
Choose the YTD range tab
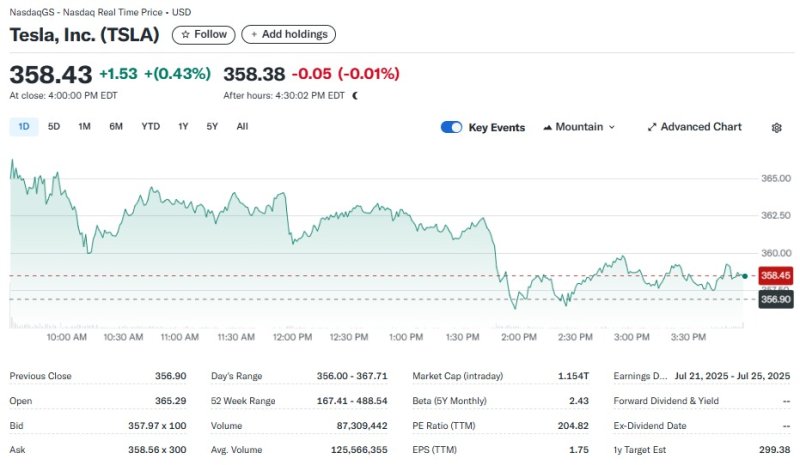150,127
